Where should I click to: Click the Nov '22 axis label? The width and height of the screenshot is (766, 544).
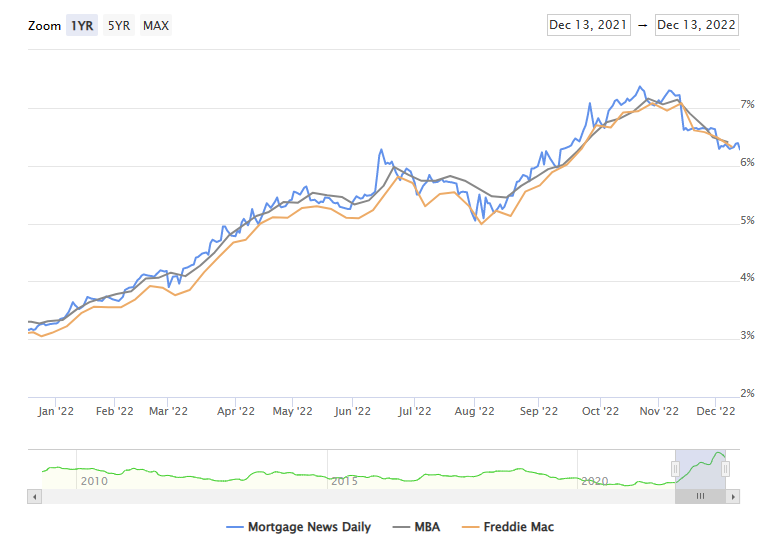pyautogui.click(x=659, y=411)
